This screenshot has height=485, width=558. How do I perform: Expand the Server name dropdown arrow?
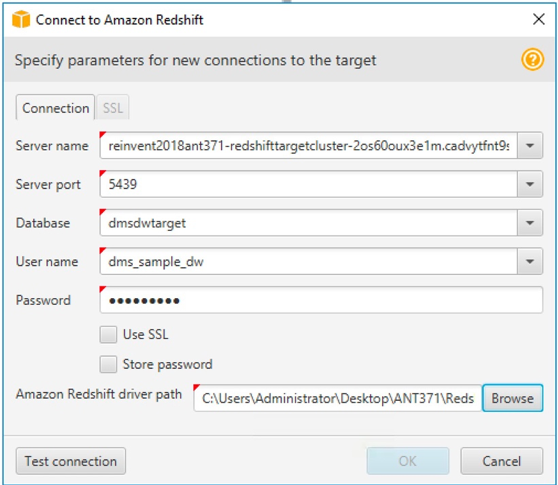(530, 146)
